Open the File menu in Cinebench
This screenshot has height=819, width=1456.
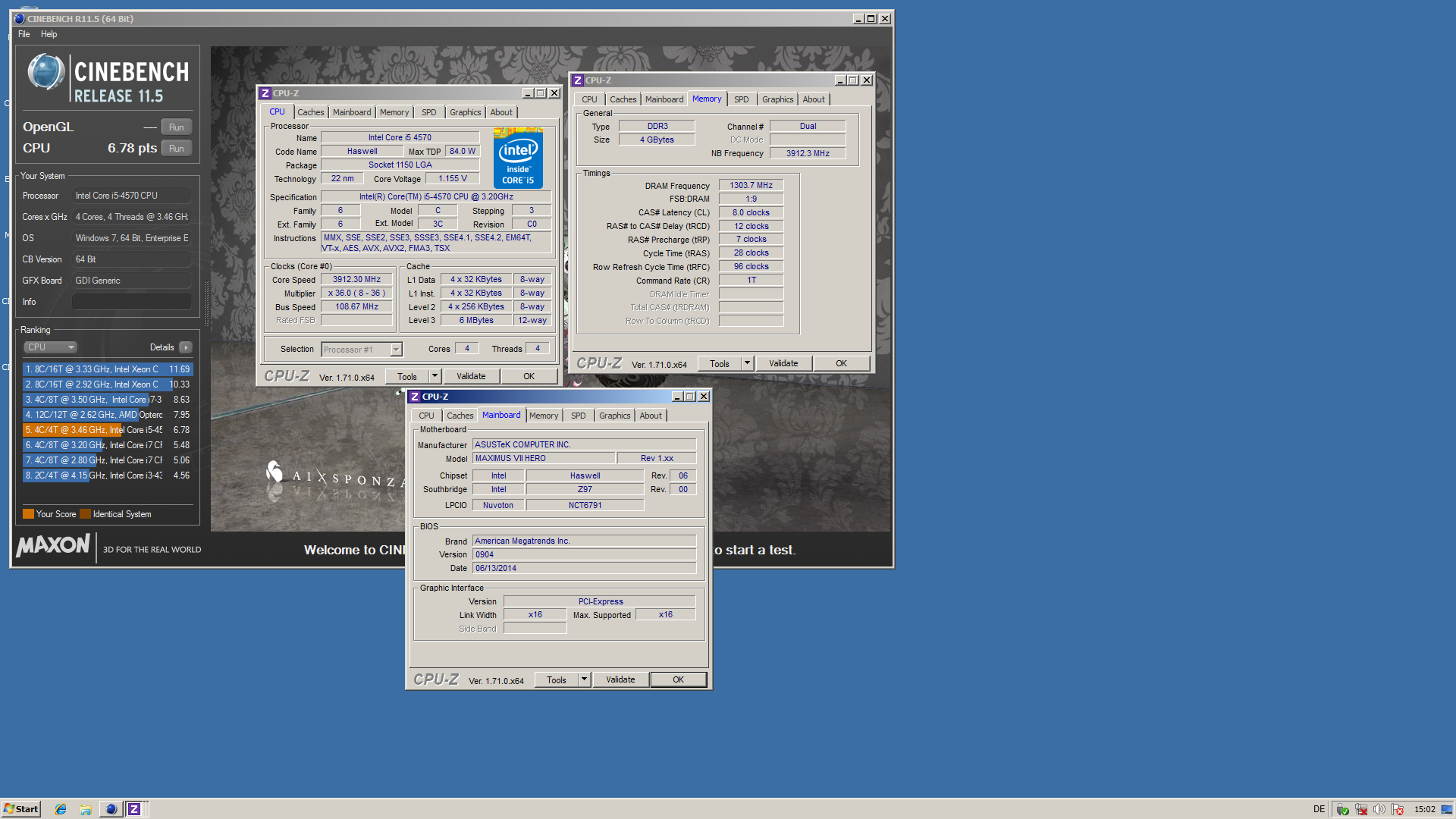click(x=24, y=34)
